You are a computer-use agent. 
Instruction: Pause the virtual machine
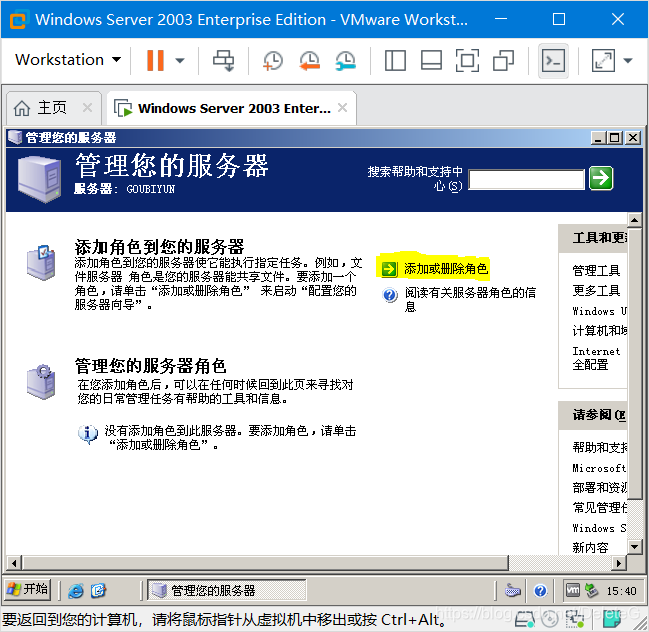[156, 60]
